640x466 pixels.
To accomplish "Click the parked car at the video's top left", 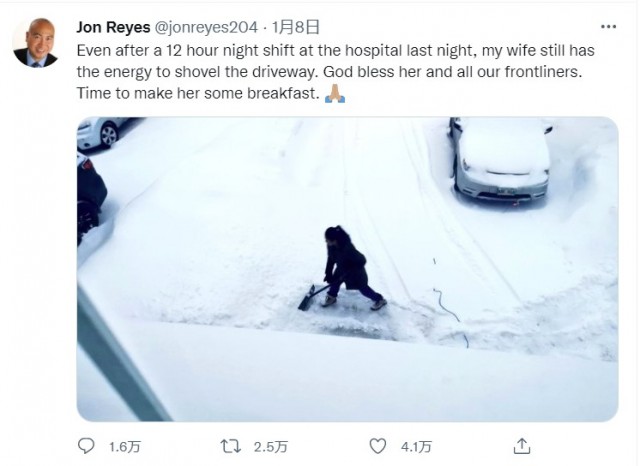I will click(100, 130).
